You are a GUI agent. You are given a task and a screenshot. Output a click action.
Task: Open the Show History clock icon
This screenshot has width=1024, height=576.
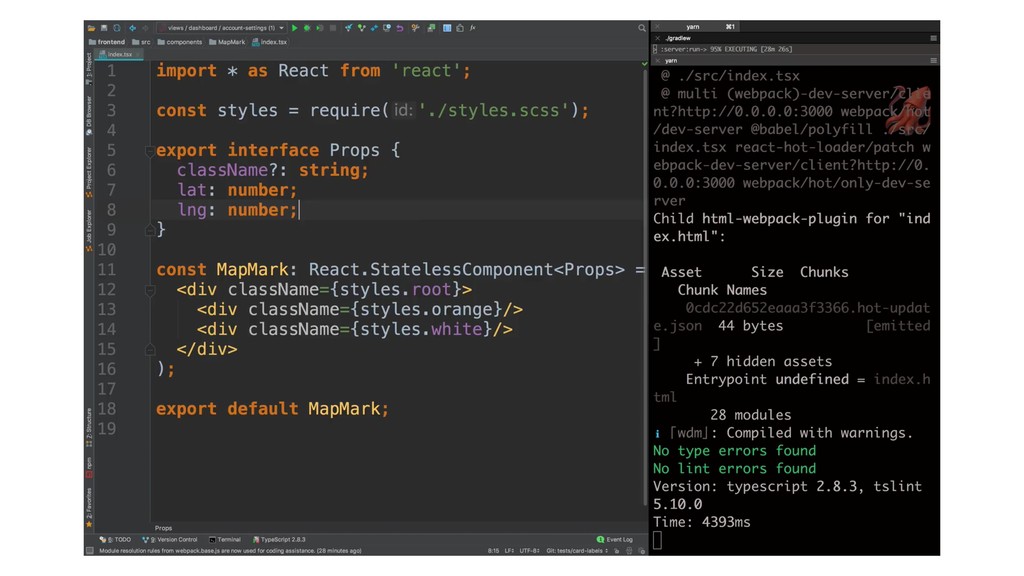pos(387,28)
